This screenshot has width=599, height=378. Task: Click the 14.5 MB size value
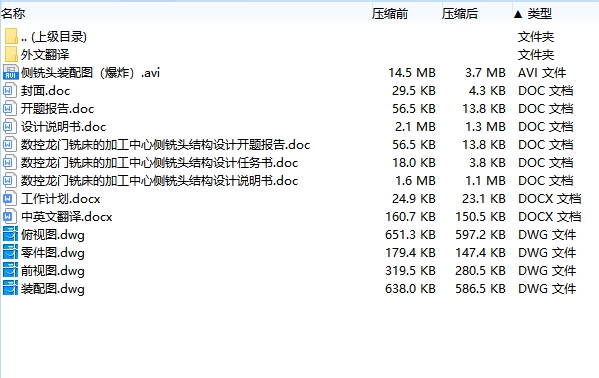pos(412,73)
